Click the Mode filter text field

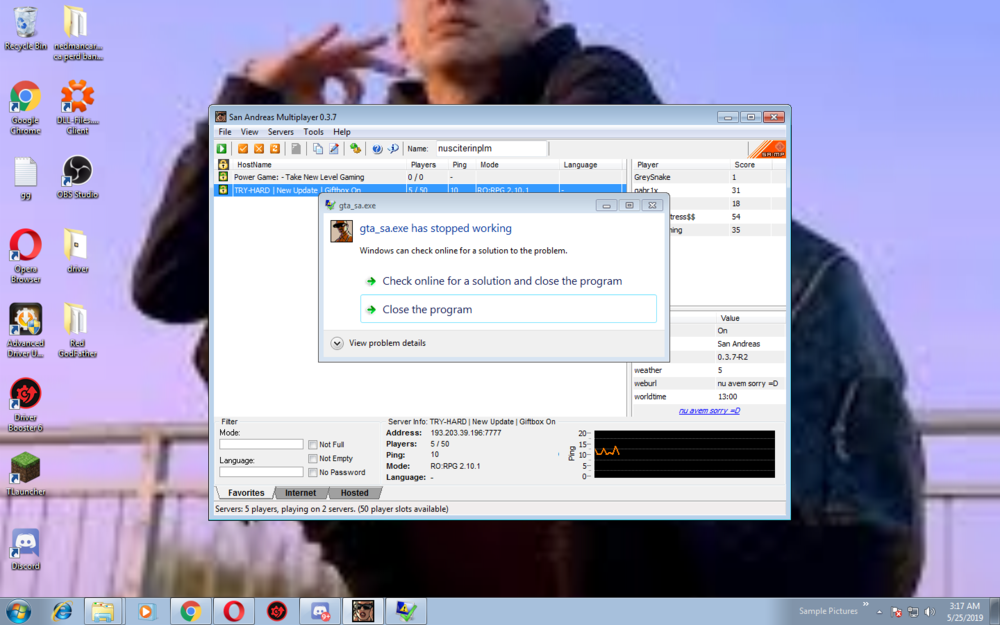click(261, 444)
